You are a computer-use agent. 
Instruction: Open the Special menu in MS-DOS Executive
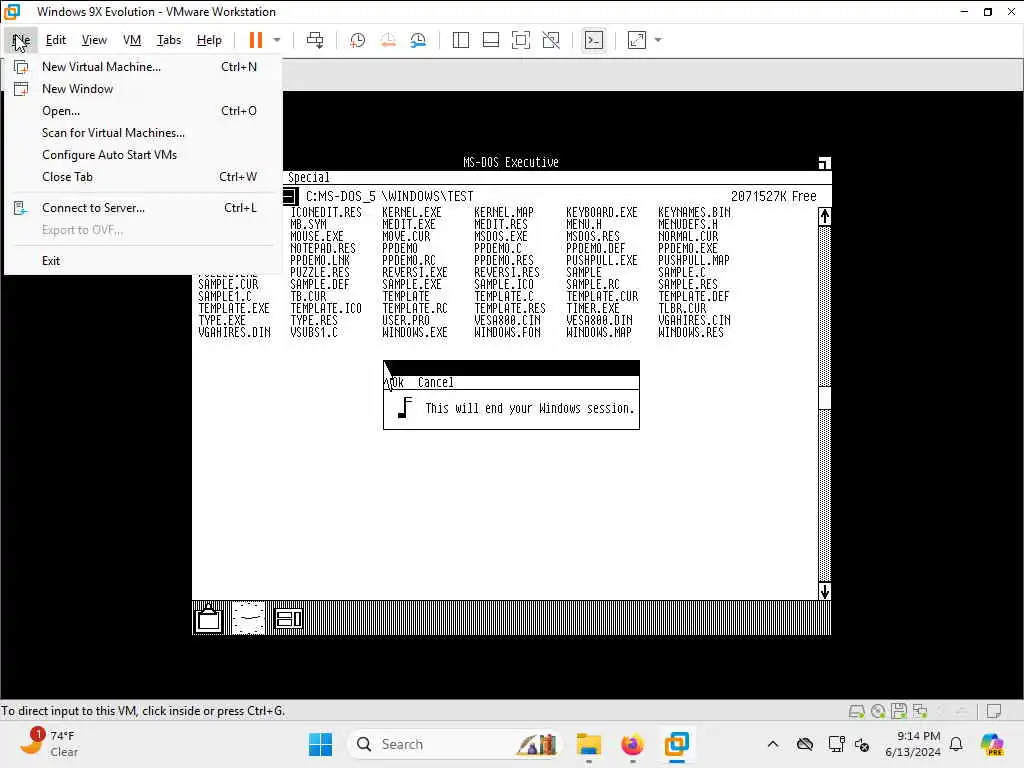point(309,178)
